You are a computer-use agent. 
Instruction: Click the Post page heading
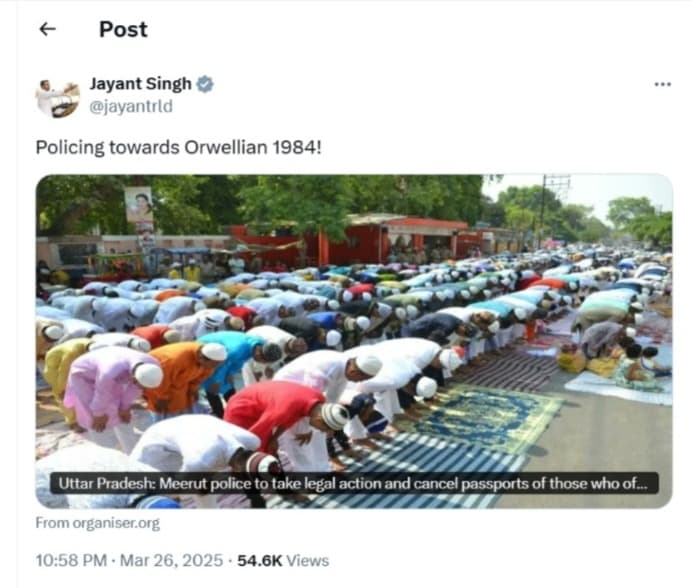pyautogui.click(x=123, y=30)
